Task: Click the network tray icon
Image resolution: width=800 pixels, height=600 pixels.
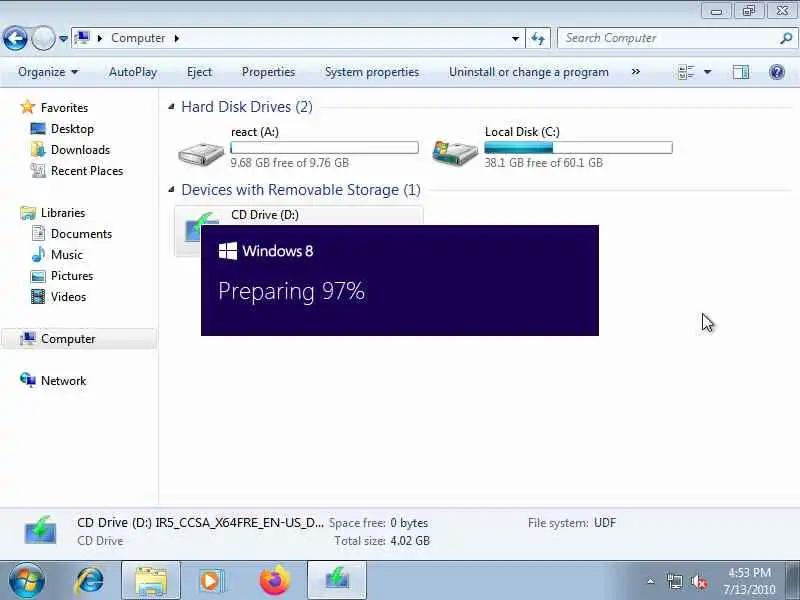Action: 674,581
